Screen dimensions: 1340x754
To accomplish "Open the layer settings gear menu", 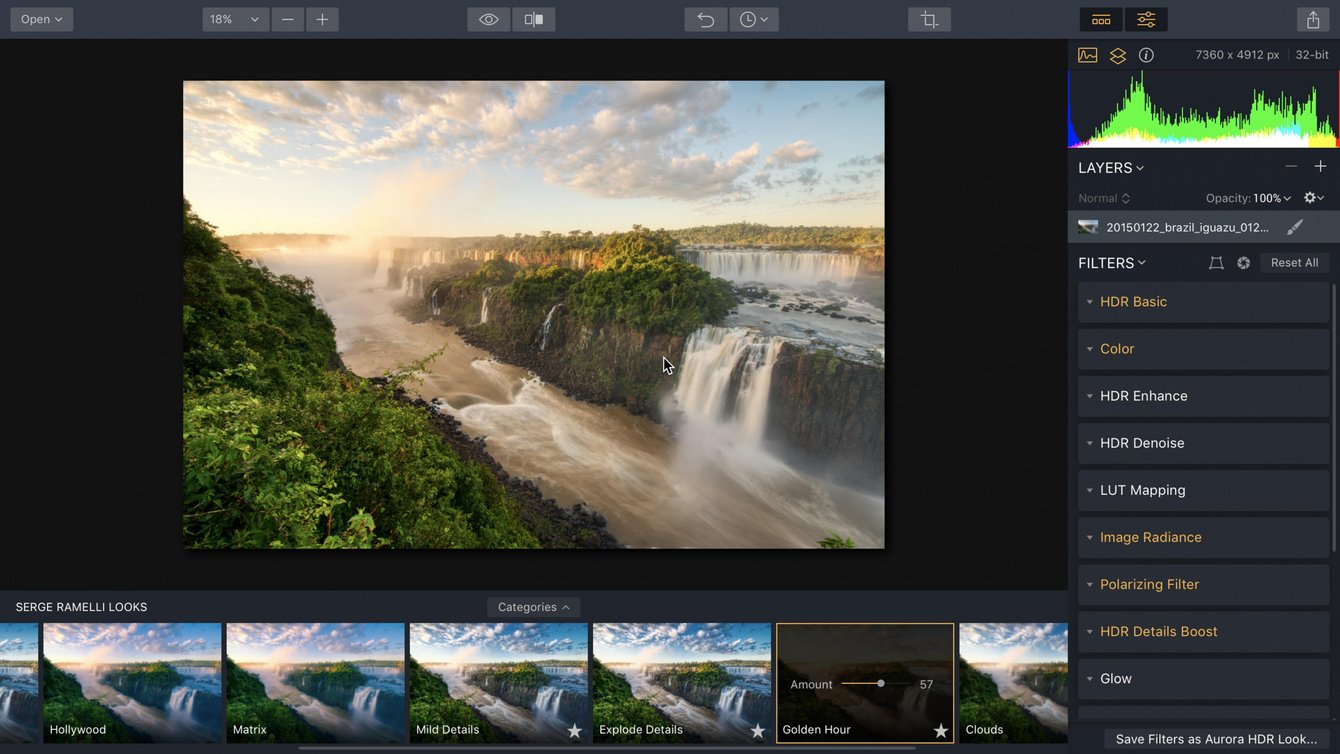I will coord(1313,198).
